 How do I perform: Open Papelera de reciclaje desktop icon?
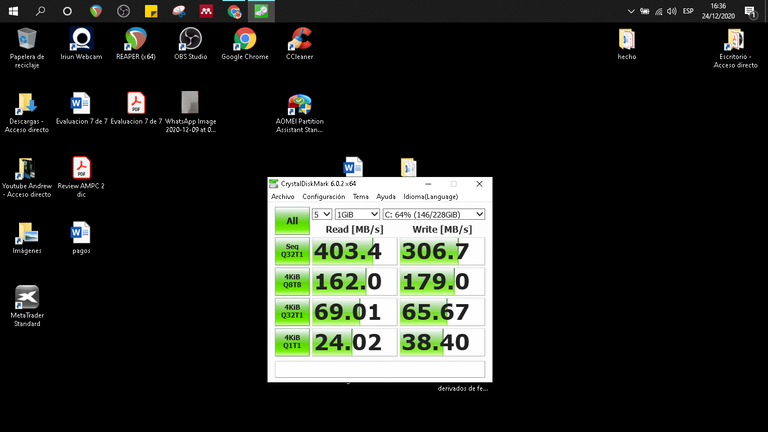click(27, 48)
